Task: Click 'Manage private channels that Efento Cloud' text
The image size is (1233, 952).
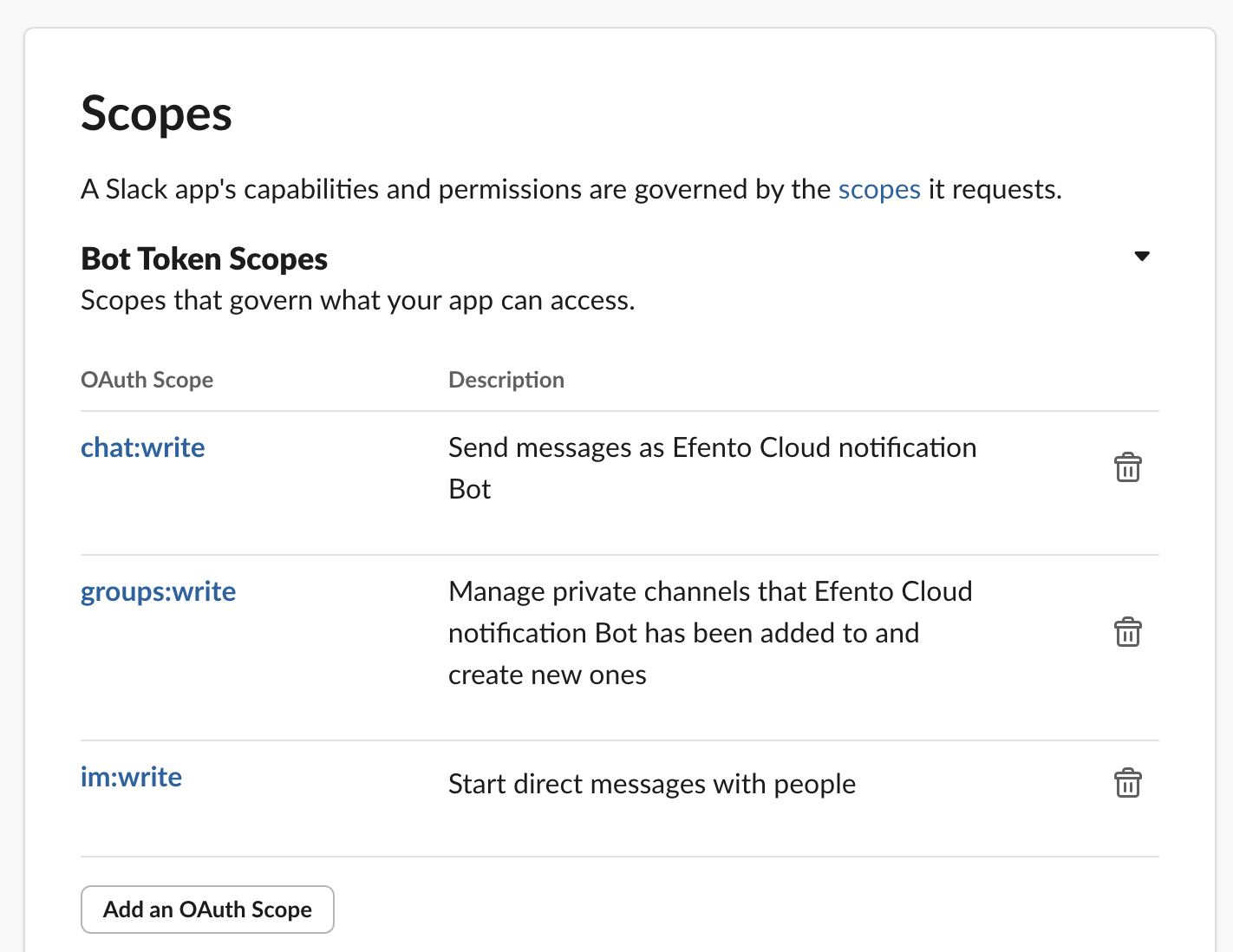Action: coord(709,591)
